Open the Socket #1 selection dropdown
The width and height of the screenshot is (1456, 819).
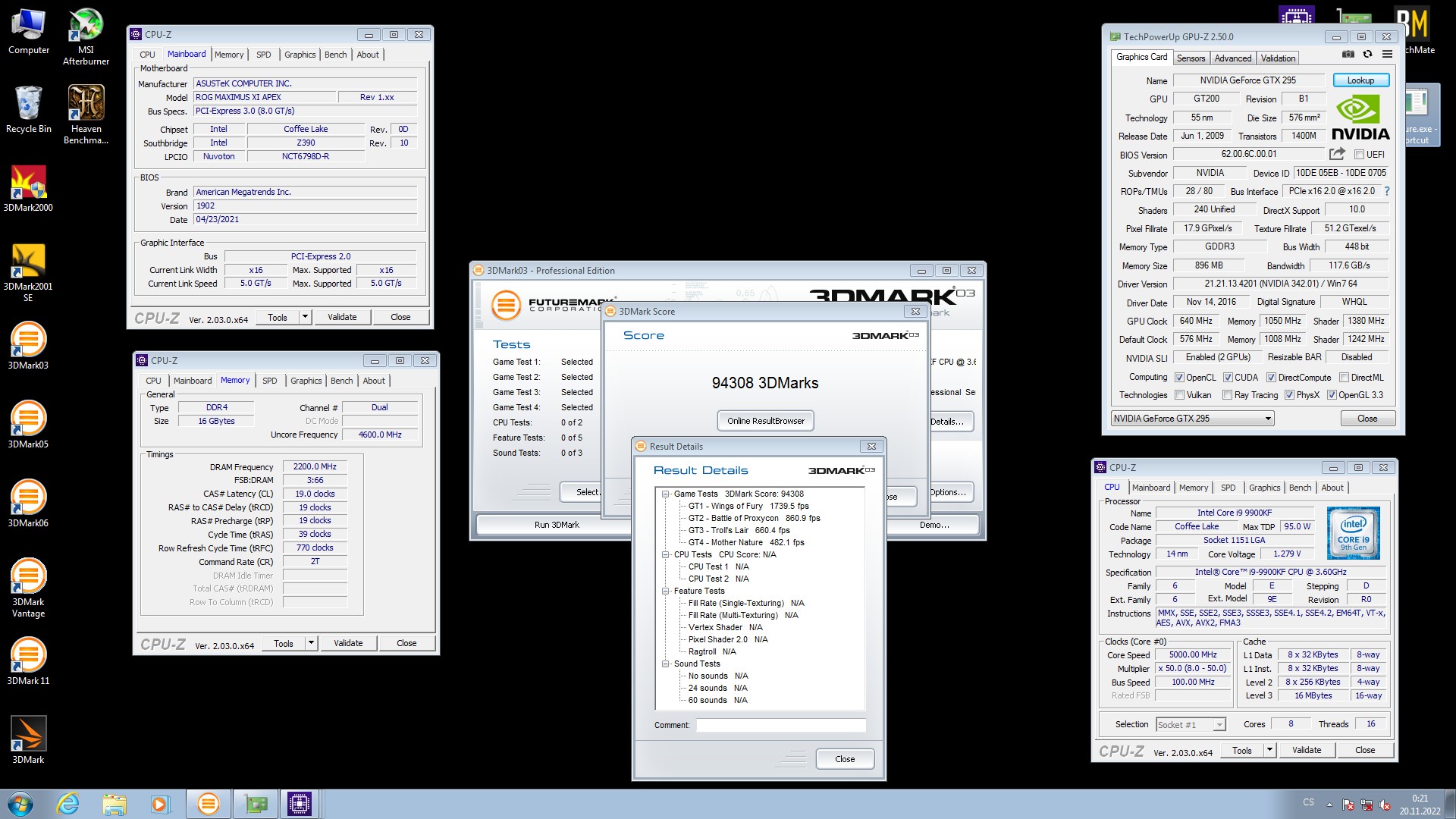1191,725
